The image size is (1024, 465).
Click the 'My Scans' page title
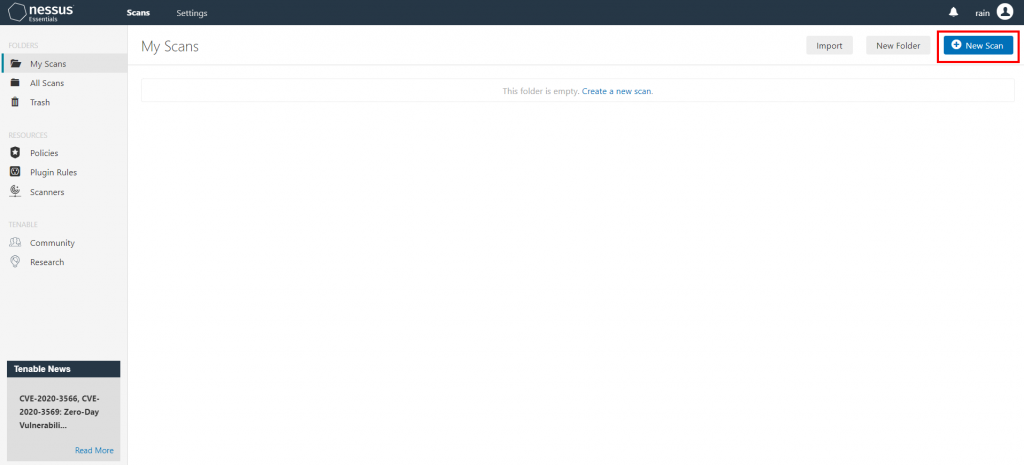coord(170,46)
